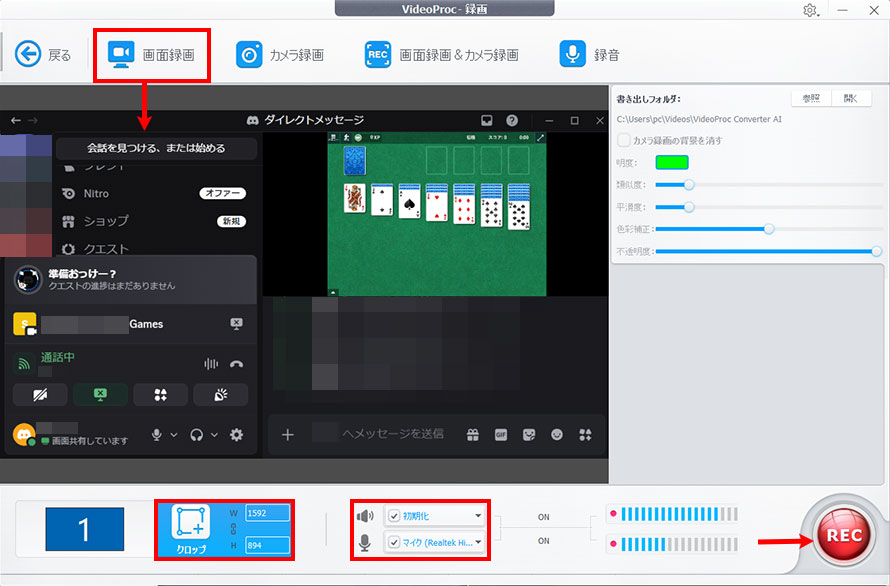Deafen with Discord headphones icon
The width and height of the screenshot is (890, 586).
[196, 435]
